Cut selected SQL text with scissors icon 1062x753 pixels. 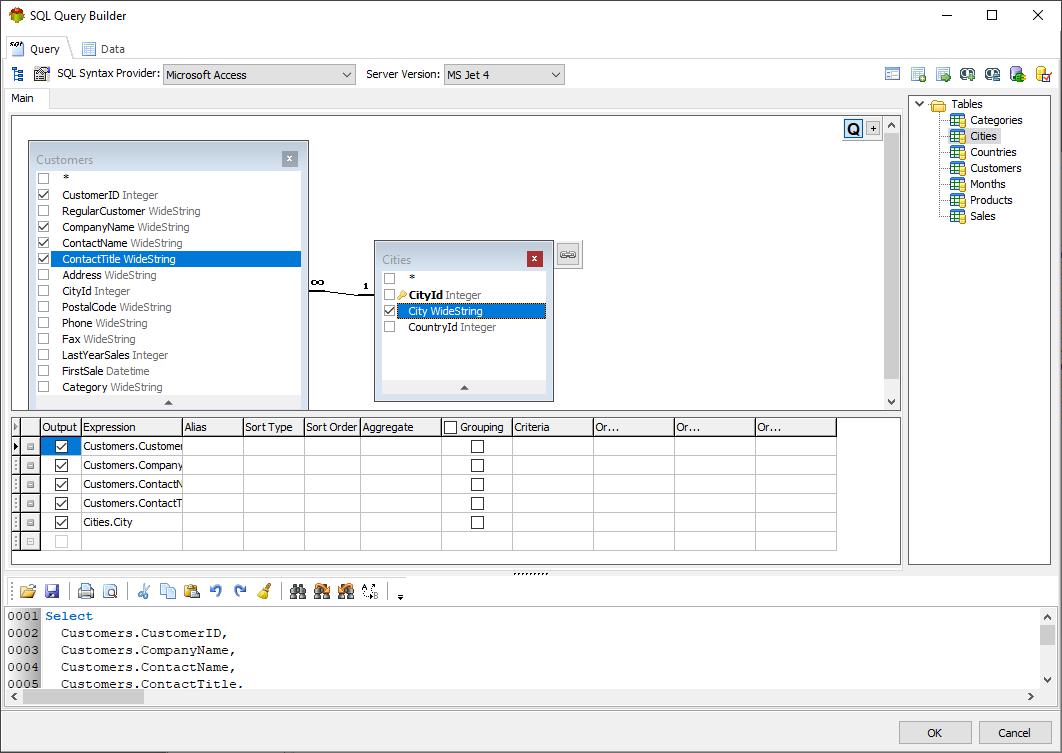point(143,591)
